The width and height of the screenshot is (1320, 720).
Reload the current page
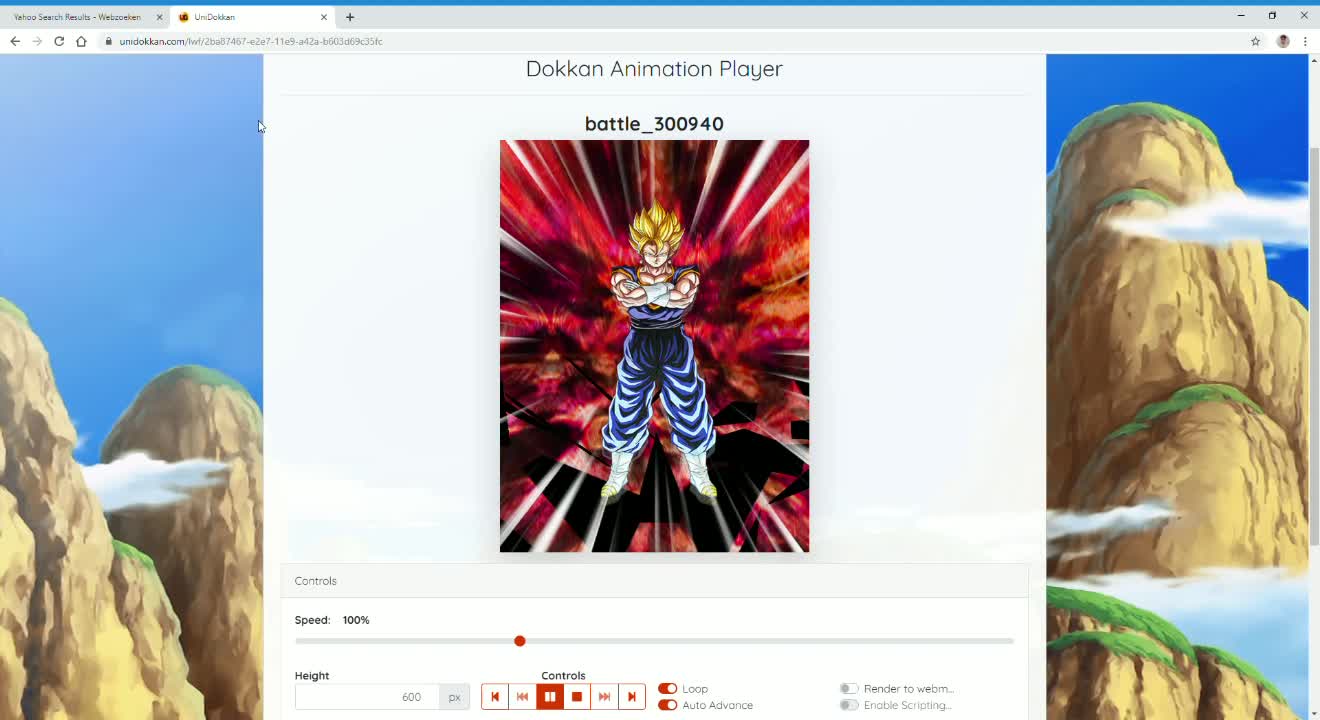click(59, 41)
